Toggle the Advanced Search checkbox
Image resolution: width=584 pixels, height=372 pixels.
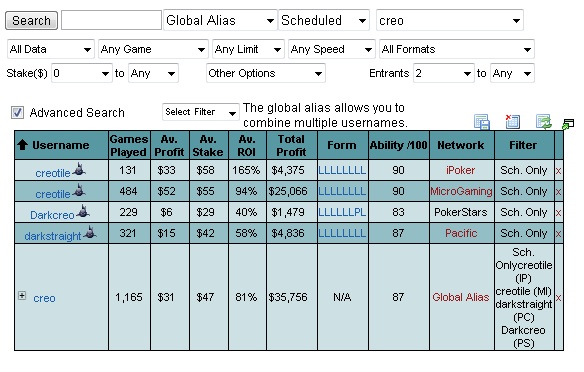(x=17, y=112)
